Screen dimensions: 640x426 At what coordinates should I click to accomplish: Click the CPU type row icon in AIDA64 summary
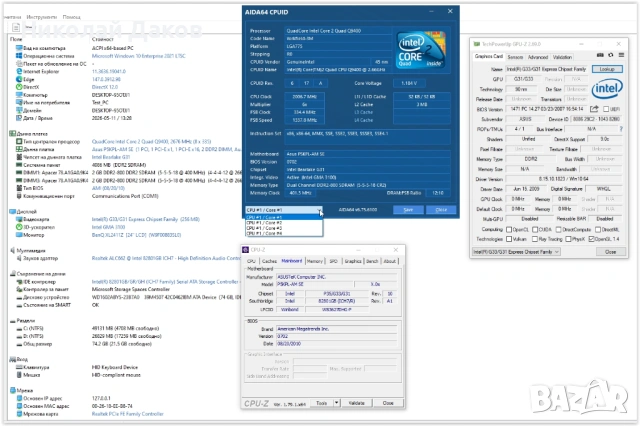(x=19, y=142)
